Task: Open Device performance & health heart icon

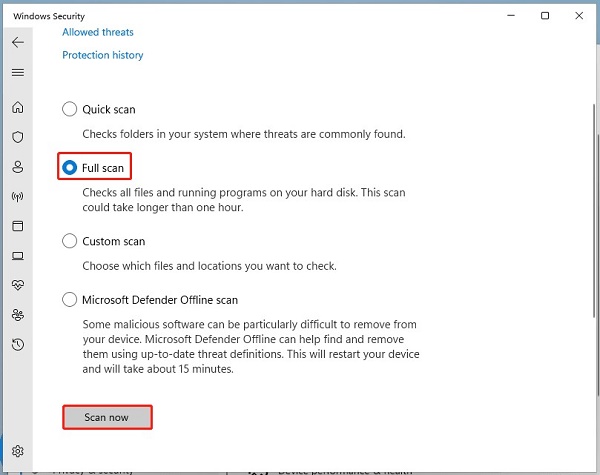Action: 18,285
